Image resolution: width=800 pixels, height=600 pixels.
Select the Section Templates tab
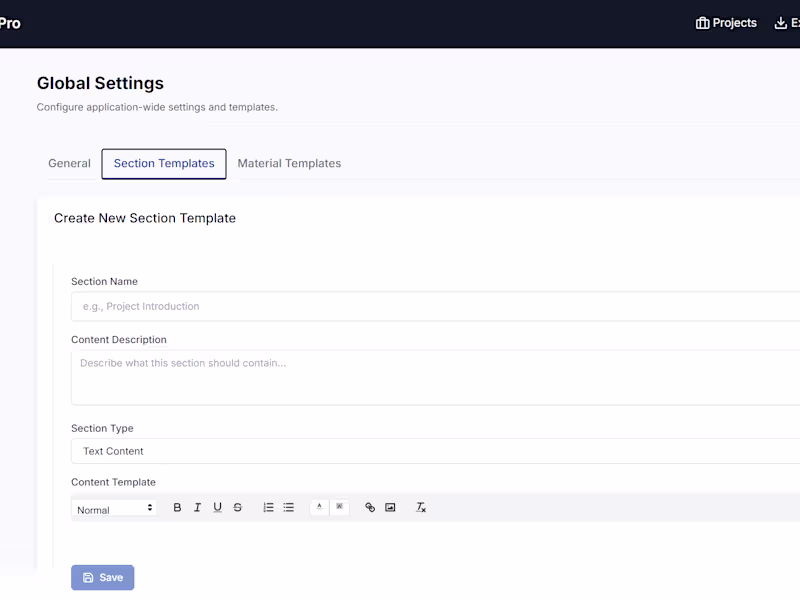pos(163,163)
